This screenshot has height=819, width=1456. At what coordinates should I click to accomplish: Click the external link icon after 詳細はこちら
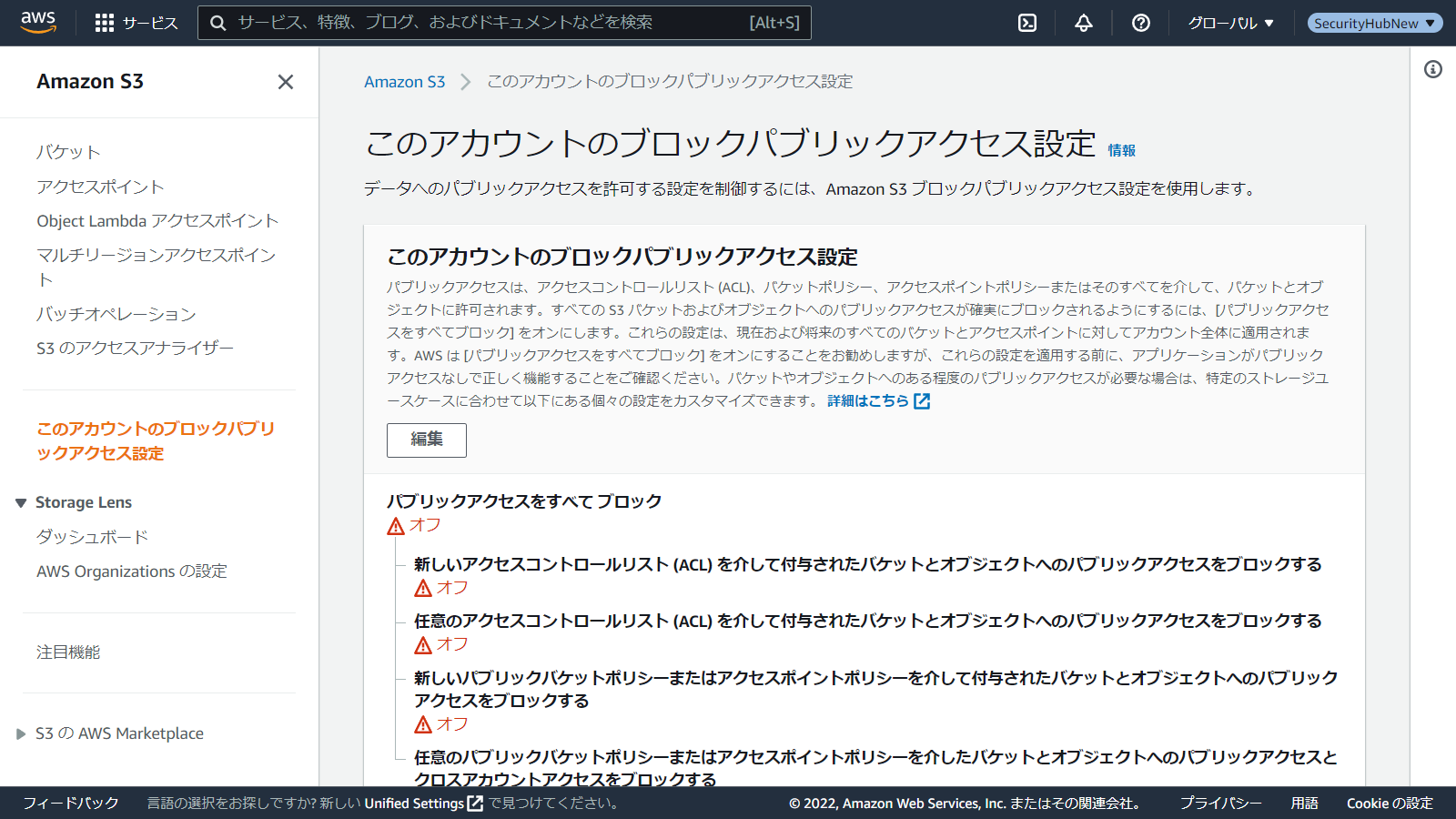tap(922, 401)
